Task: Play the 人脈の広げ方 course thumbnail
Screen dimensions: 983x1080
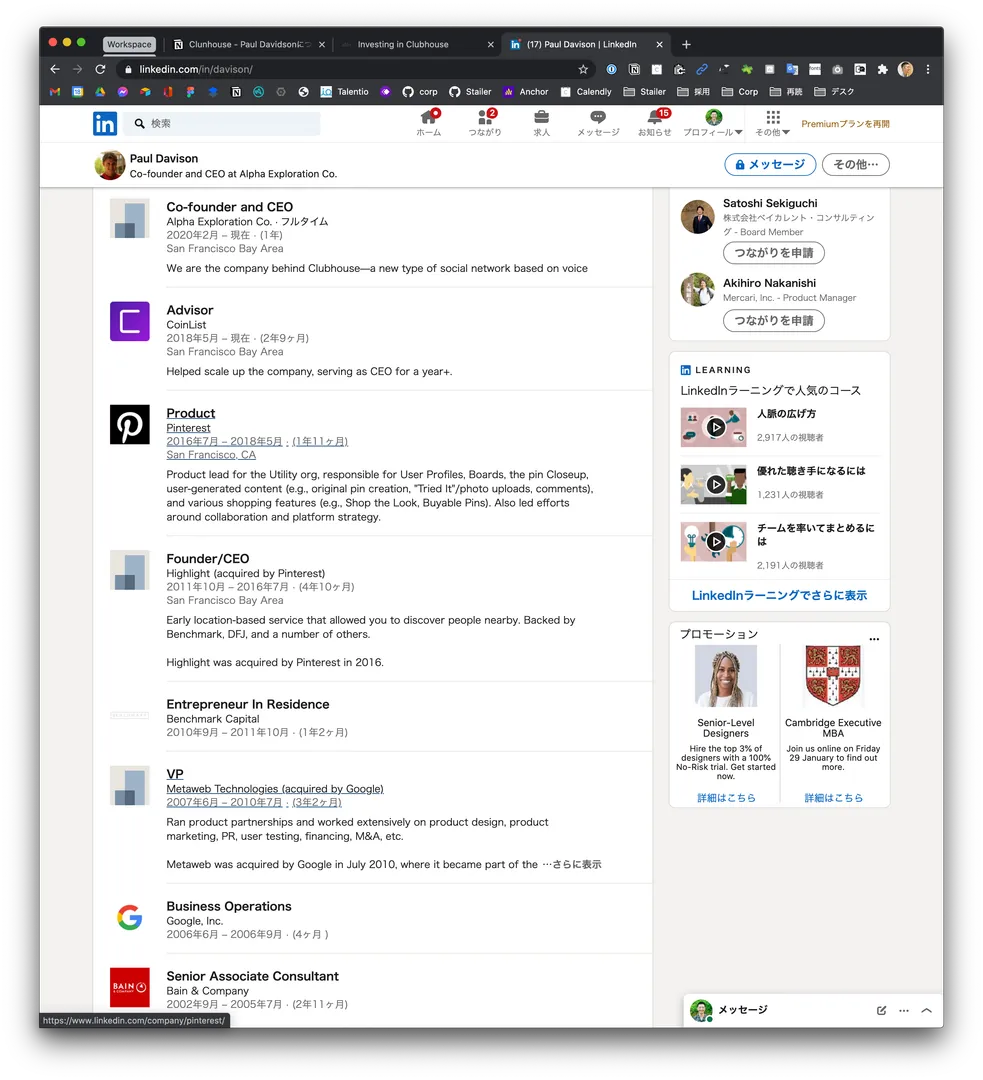Action: pos(715,427)
